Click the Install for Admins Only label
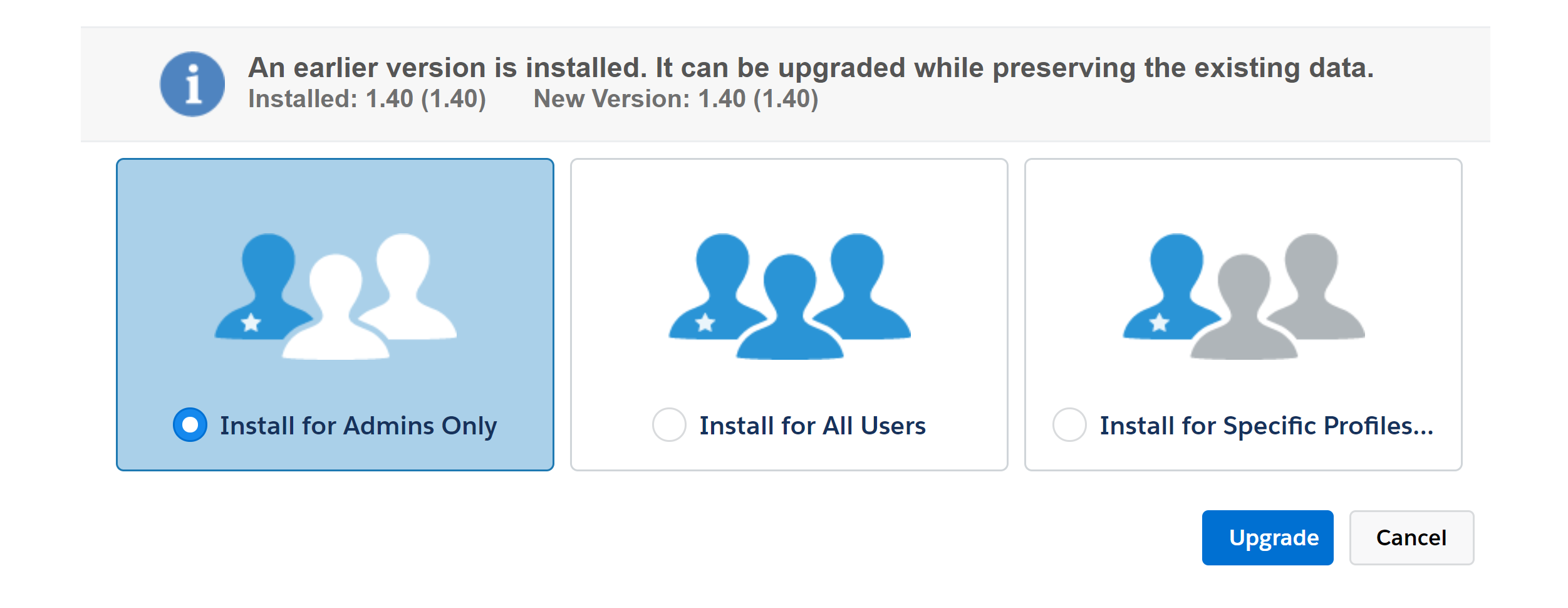1568x608 pixels. tap(358, 426)
